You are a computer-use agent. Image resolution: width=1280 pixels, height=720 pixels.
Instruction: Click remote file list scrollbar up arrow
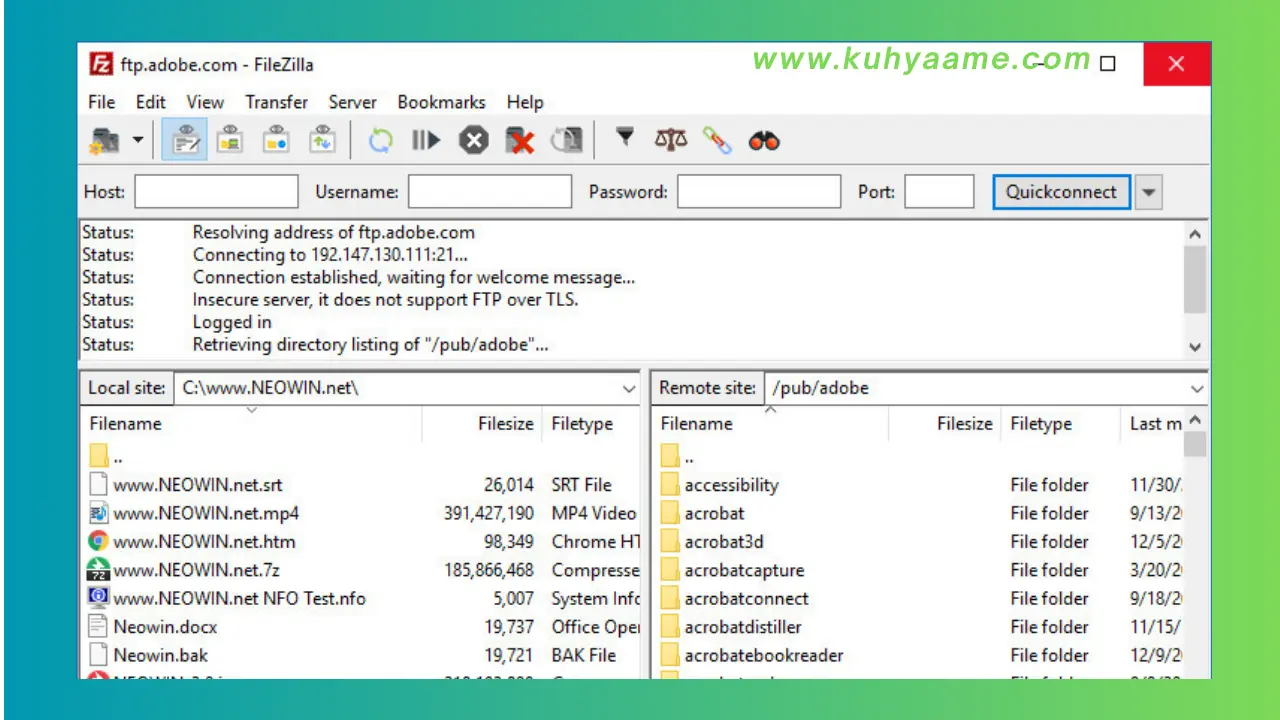tap(1195, 421)
